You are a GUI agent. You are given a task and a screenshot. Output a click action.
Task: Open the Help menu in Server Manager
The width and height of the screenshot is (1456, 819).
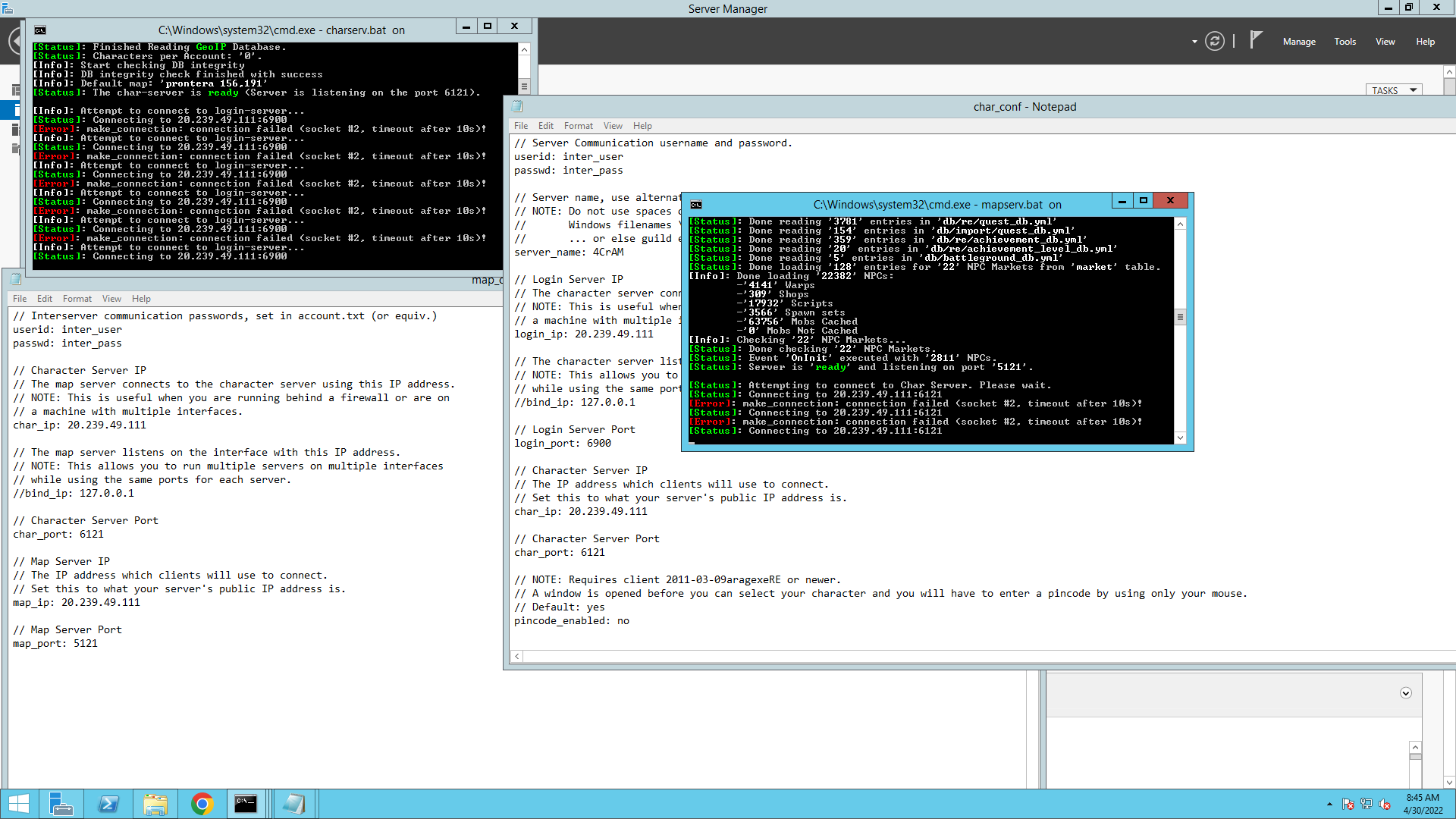[1425, 42]
